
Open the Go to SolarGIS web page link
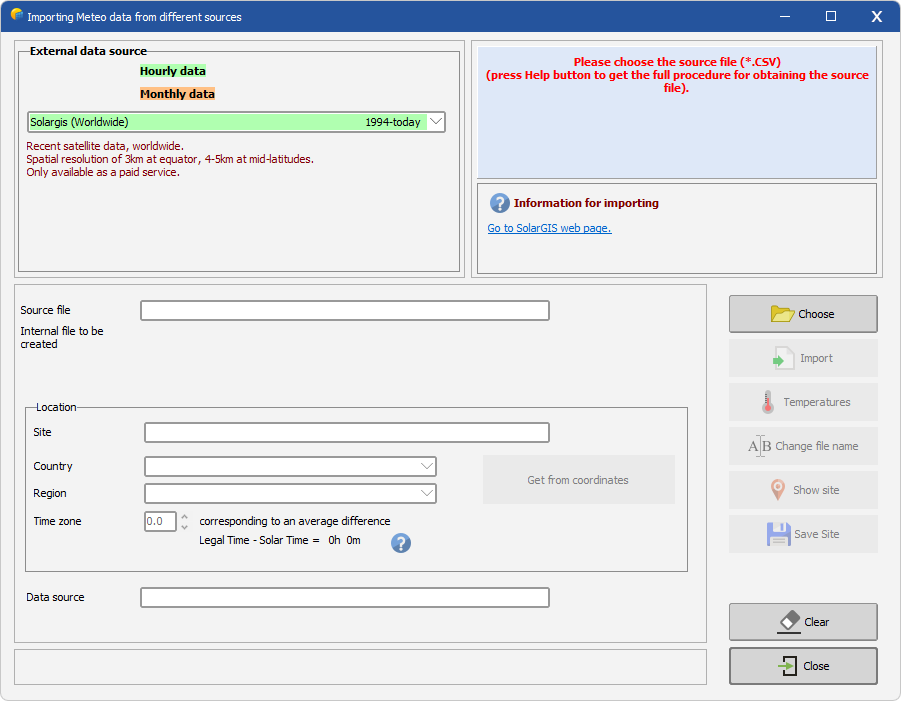(x=549, y=228)
